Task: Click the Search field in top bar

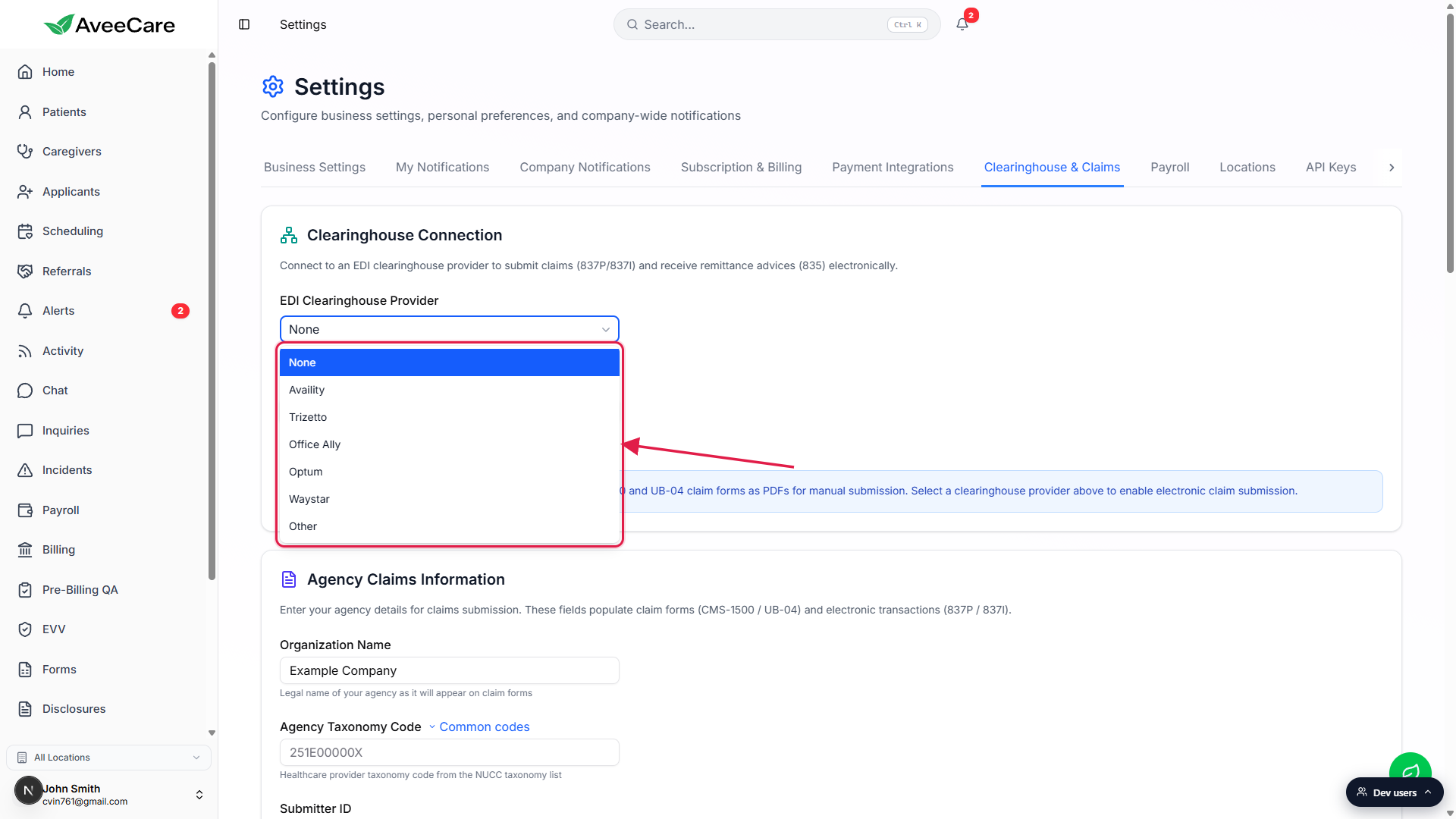Action: click(x=777, y=24)
